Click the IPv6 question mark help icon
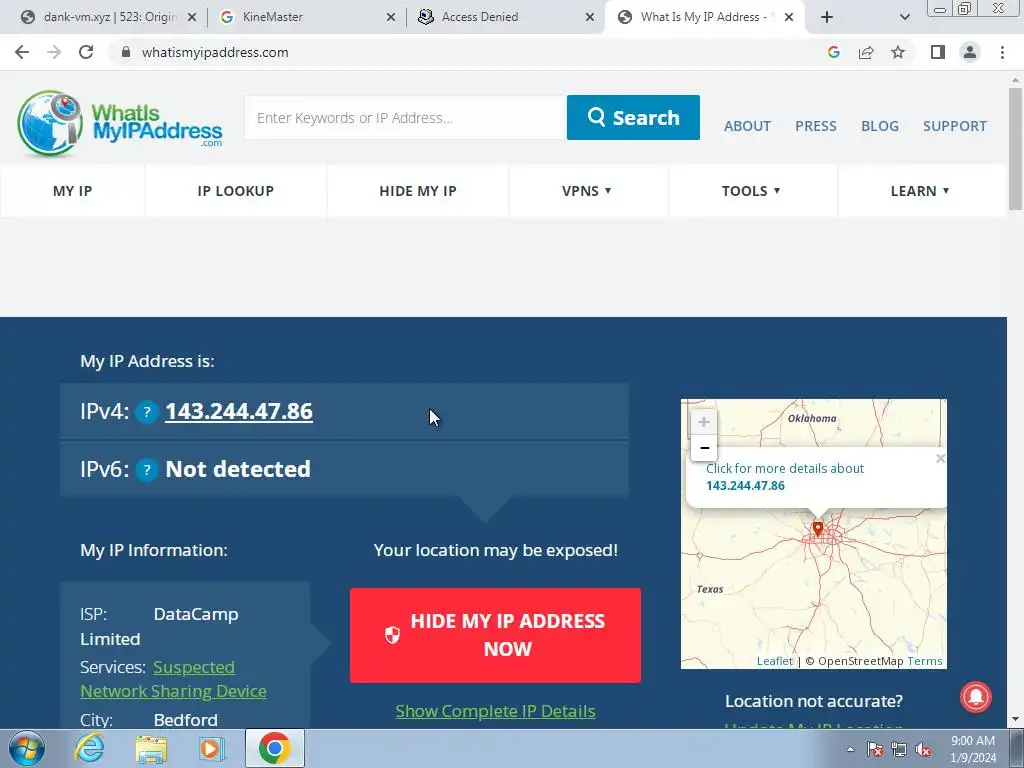This screenshot has height=768, width=1024. pyautogui.click(x=147, y=470)
